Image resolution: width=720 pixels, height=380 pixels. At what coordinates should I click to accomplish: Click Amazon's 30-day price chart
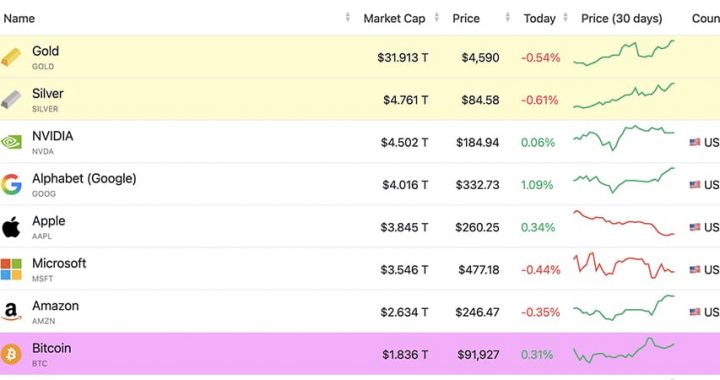(624, 307)
